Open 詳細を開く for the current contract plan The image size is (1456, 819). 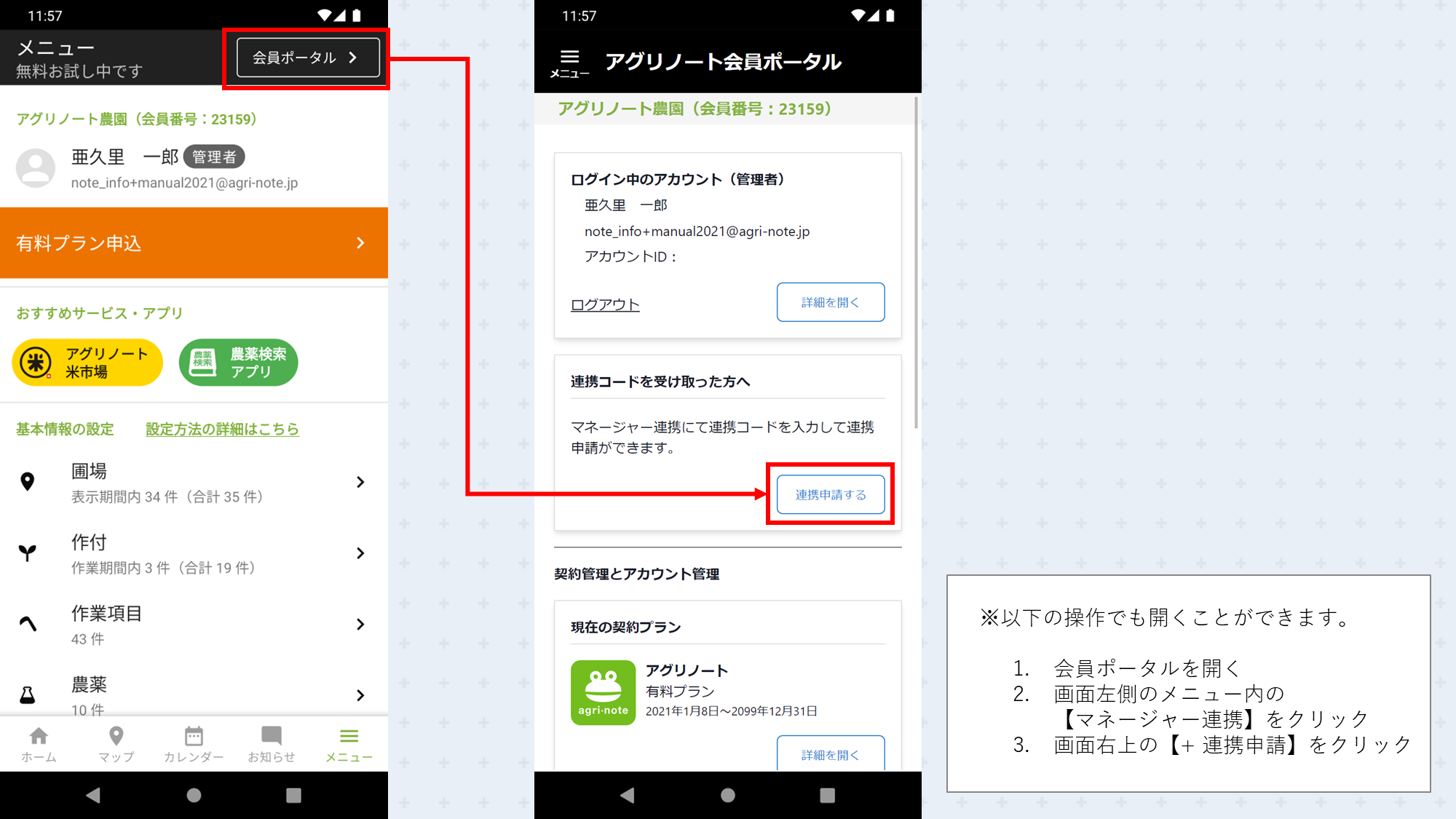(831, 753)
